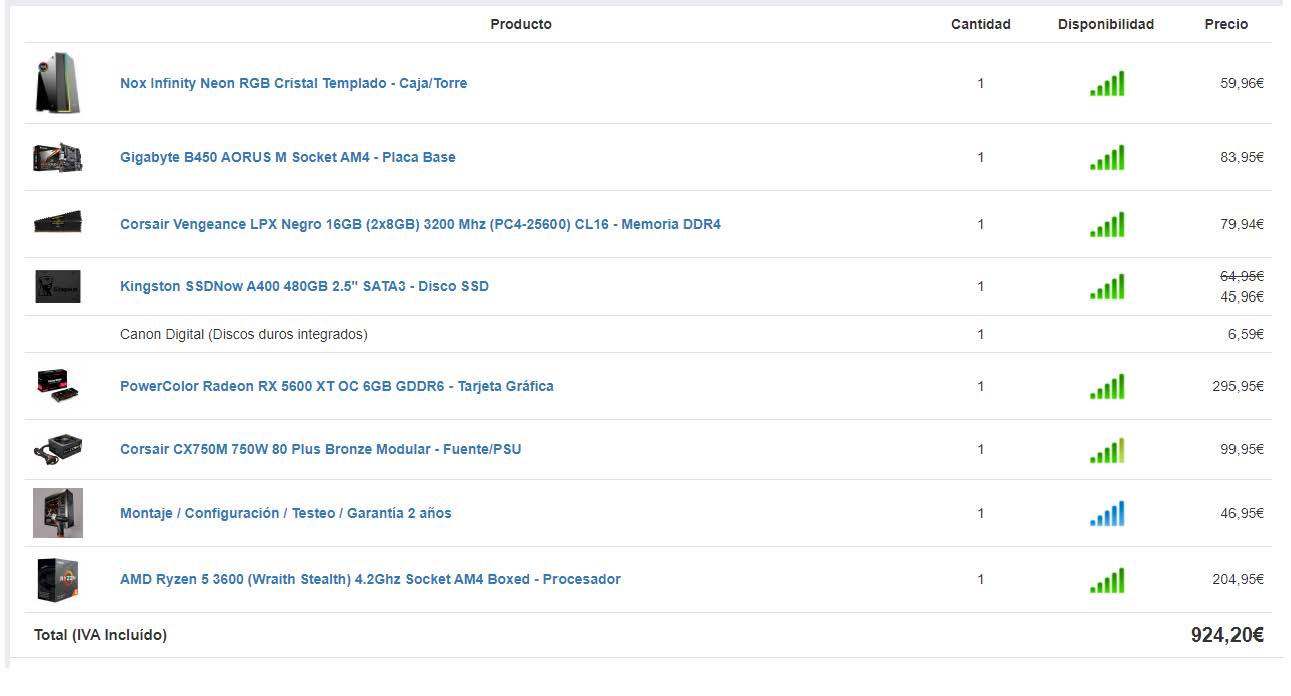1291x696 pixels.
Task: Click the Montaje assembly service thumbnail
Action: pyautogui.click(x=57, y=513)
